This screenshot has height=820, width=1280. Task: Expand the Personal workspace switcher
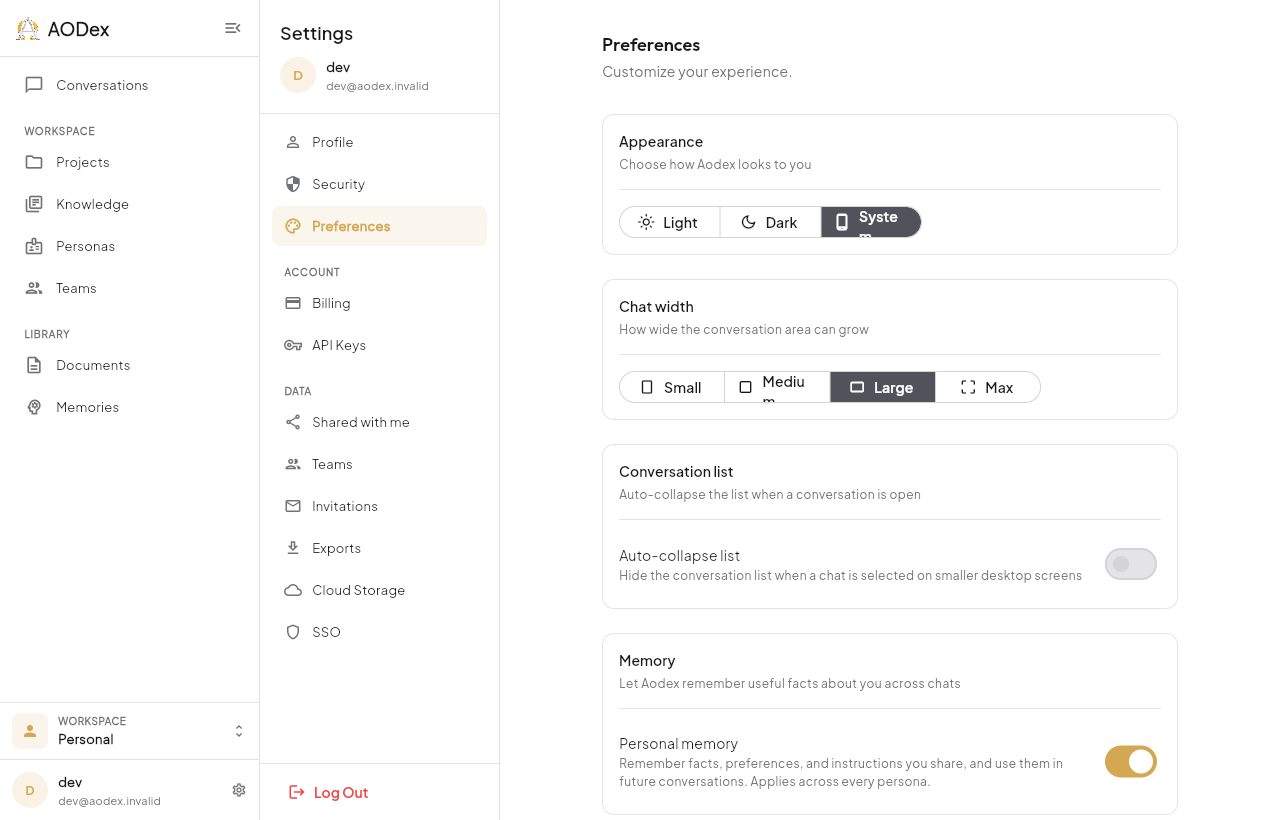(130, 731)
